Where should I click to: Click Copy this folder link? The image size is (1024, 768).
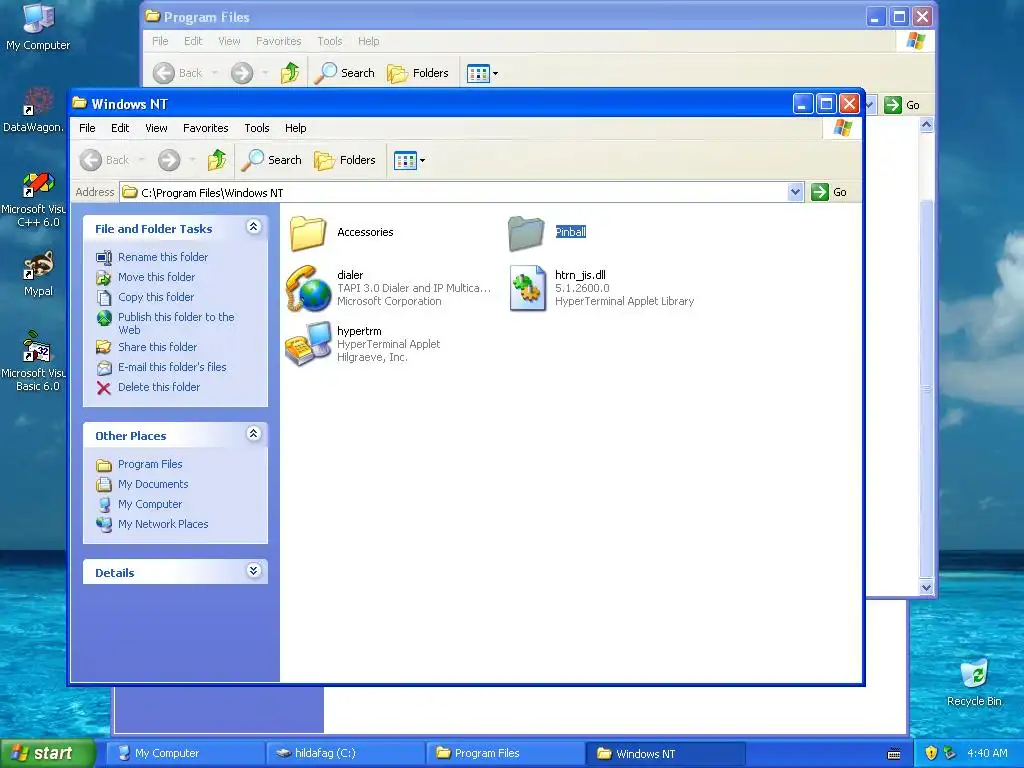(155, 297)
